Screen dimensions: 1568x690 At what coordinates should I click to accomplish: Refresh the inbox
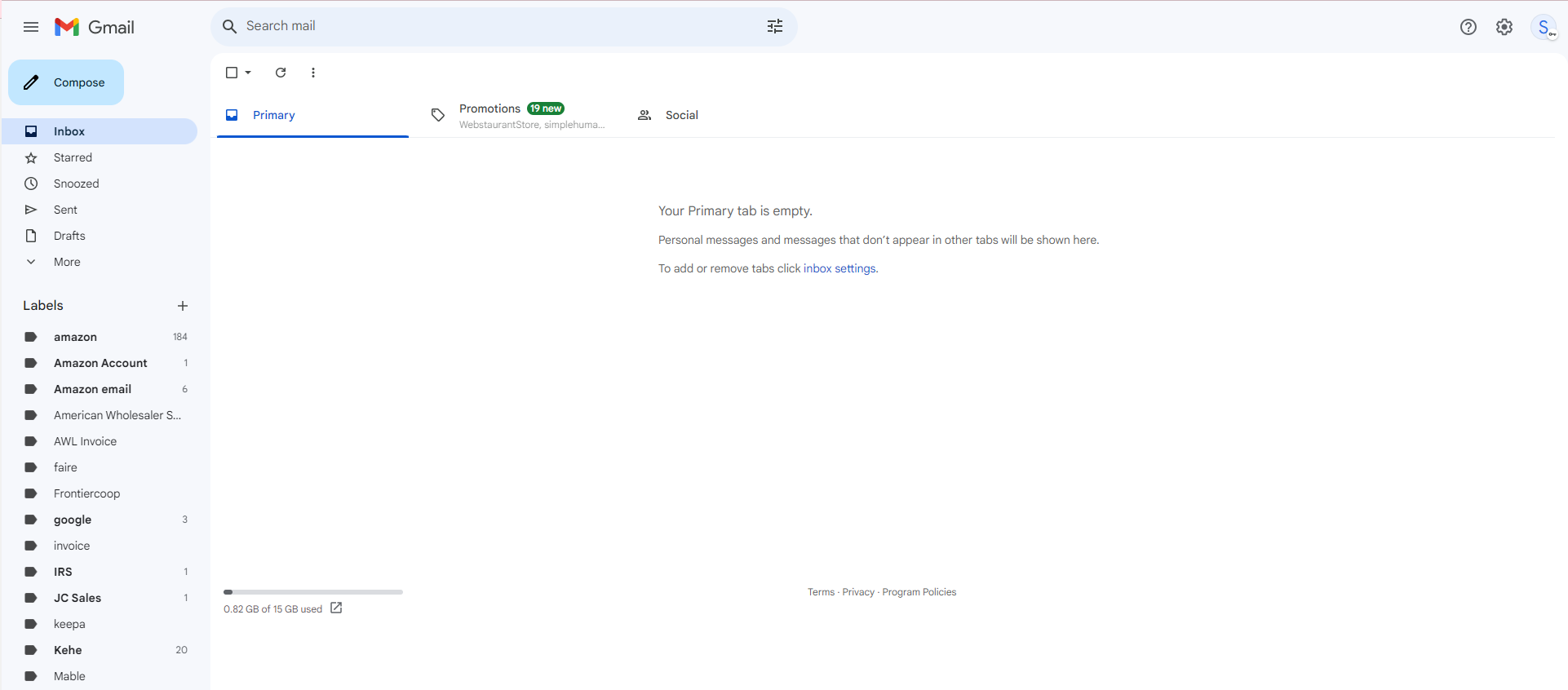(x=281, y=73)
